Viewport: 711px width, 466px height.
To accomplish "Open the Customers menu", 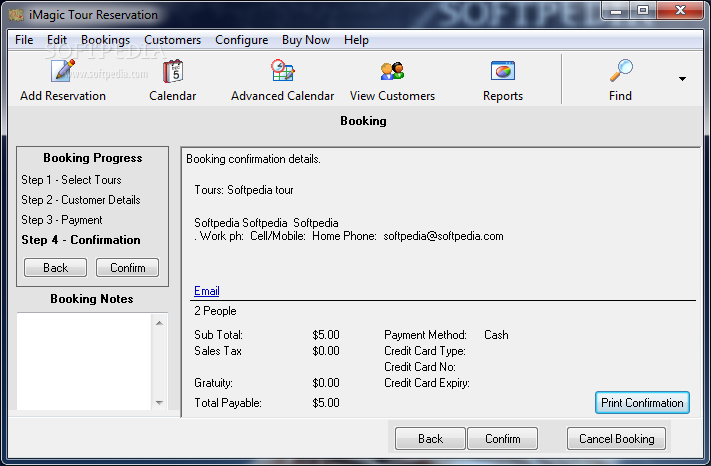I will pyautogui.click(x=172, y=40).
